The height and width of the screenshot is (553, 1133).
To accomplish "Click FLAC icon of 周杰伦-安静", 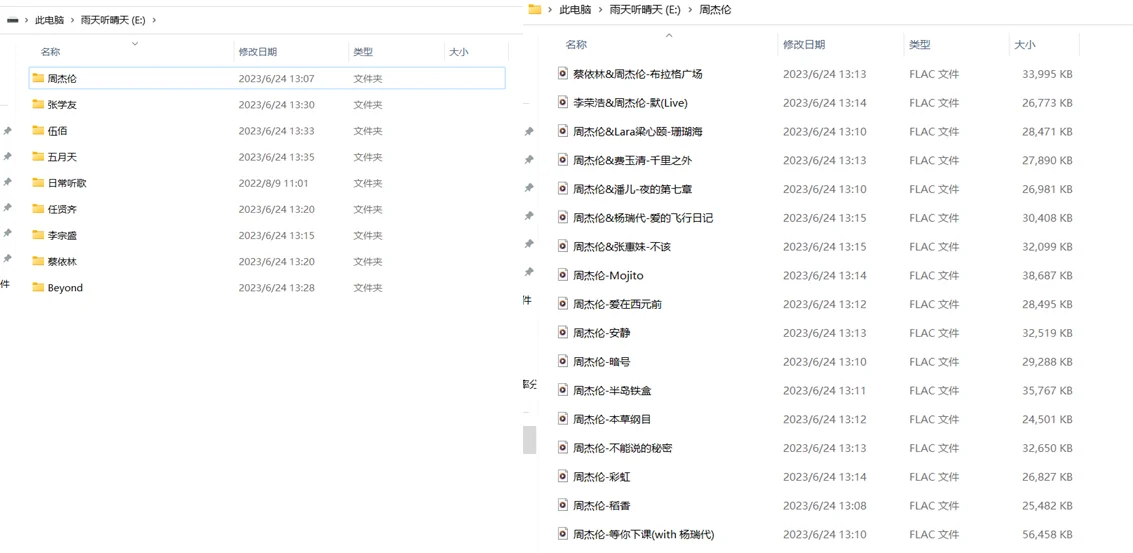I will [x=563, y=332].
